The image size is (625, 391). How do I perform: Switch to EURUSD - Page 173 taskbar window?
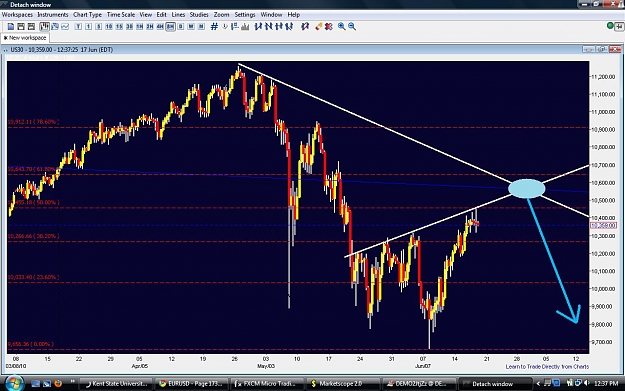point(191,384)
